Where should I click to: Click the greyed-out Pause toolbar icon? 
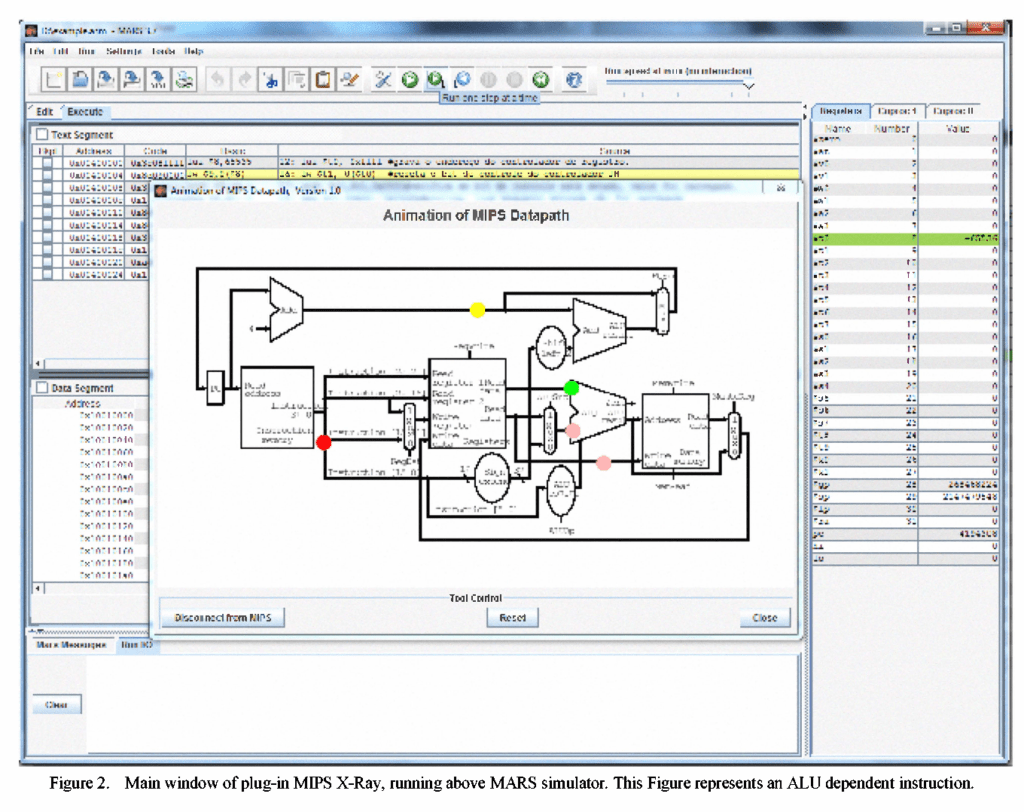pyautogui.click(x=488, y=80)
